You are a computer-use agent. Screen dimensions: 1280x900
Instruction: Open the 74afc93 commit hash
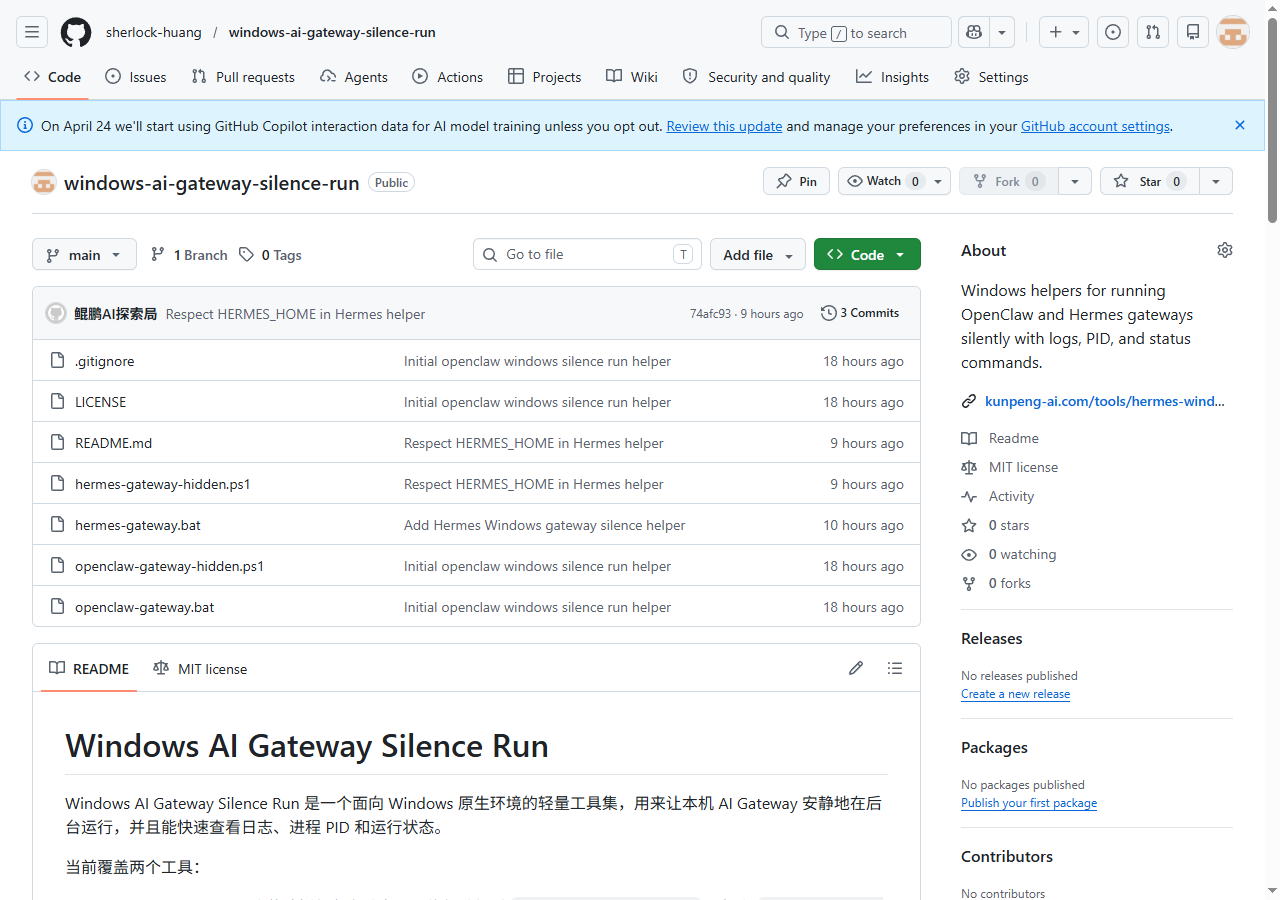point(710,314)
